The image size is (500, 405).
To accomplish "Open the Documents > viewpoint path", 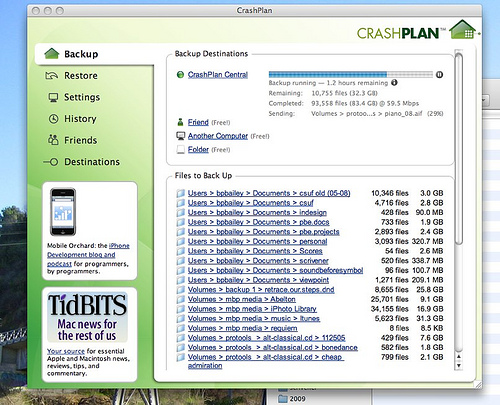I will tap(258, 280).
